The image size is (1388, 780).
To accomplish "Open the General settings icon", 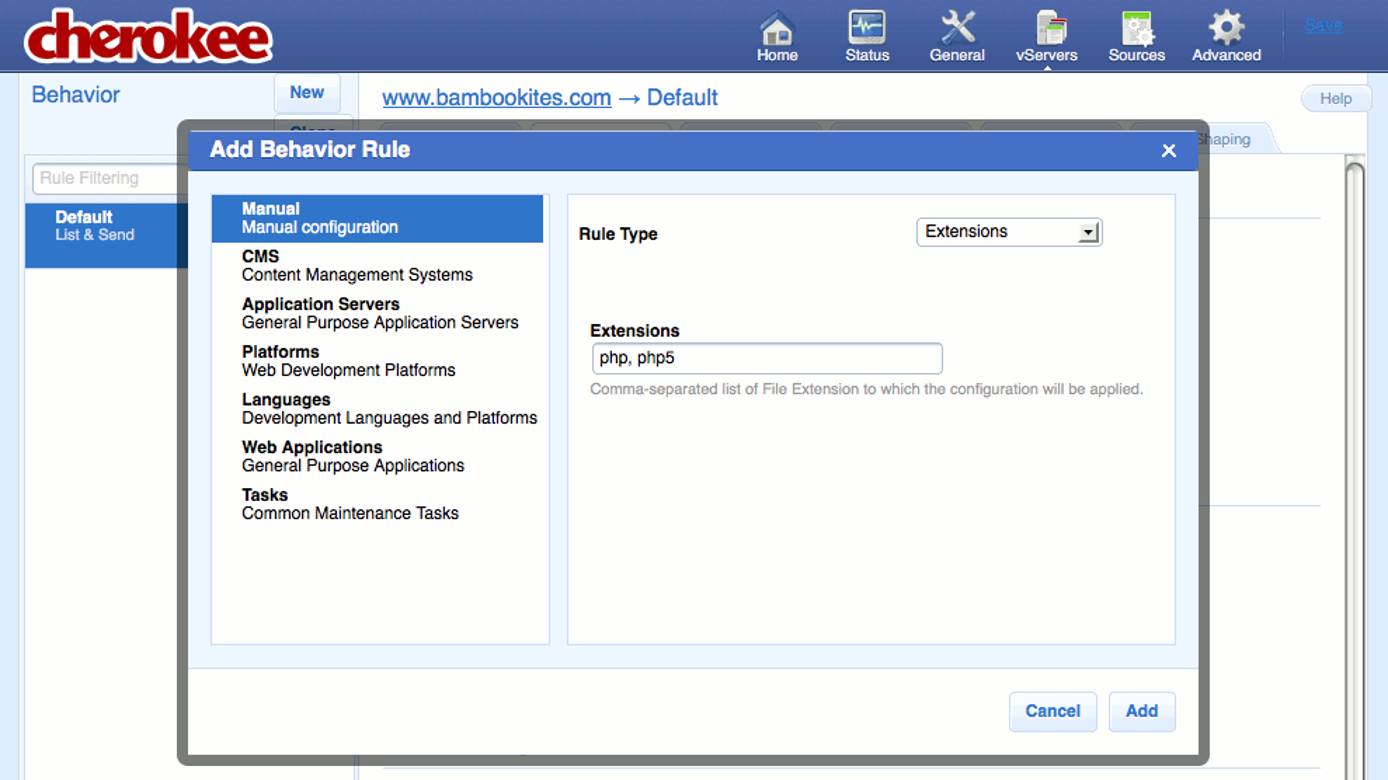I will [956, 35].
